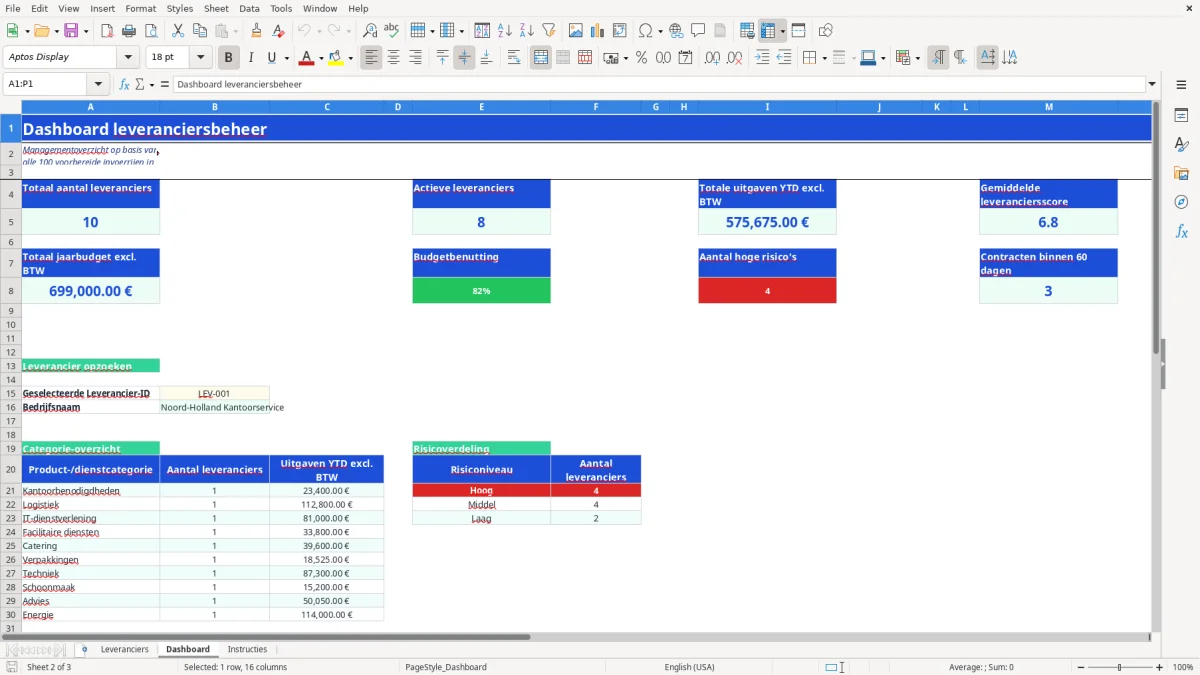Open the font name dropdown

pyautogui.click(x=128, y=58)
